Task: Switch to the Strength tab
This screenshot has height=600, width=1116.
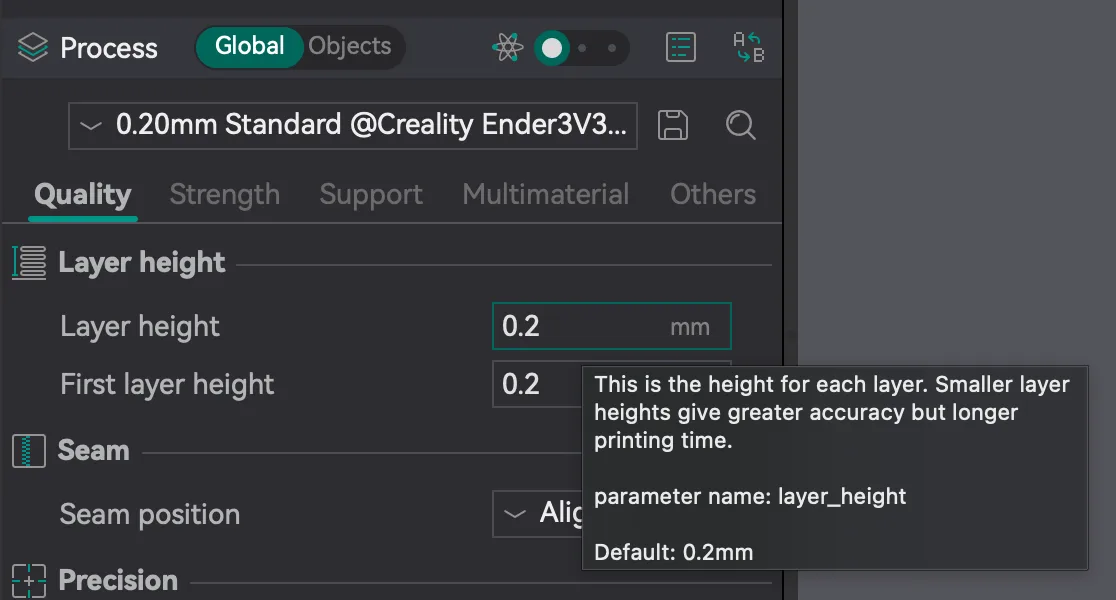Action: click(x=225, y=194)
